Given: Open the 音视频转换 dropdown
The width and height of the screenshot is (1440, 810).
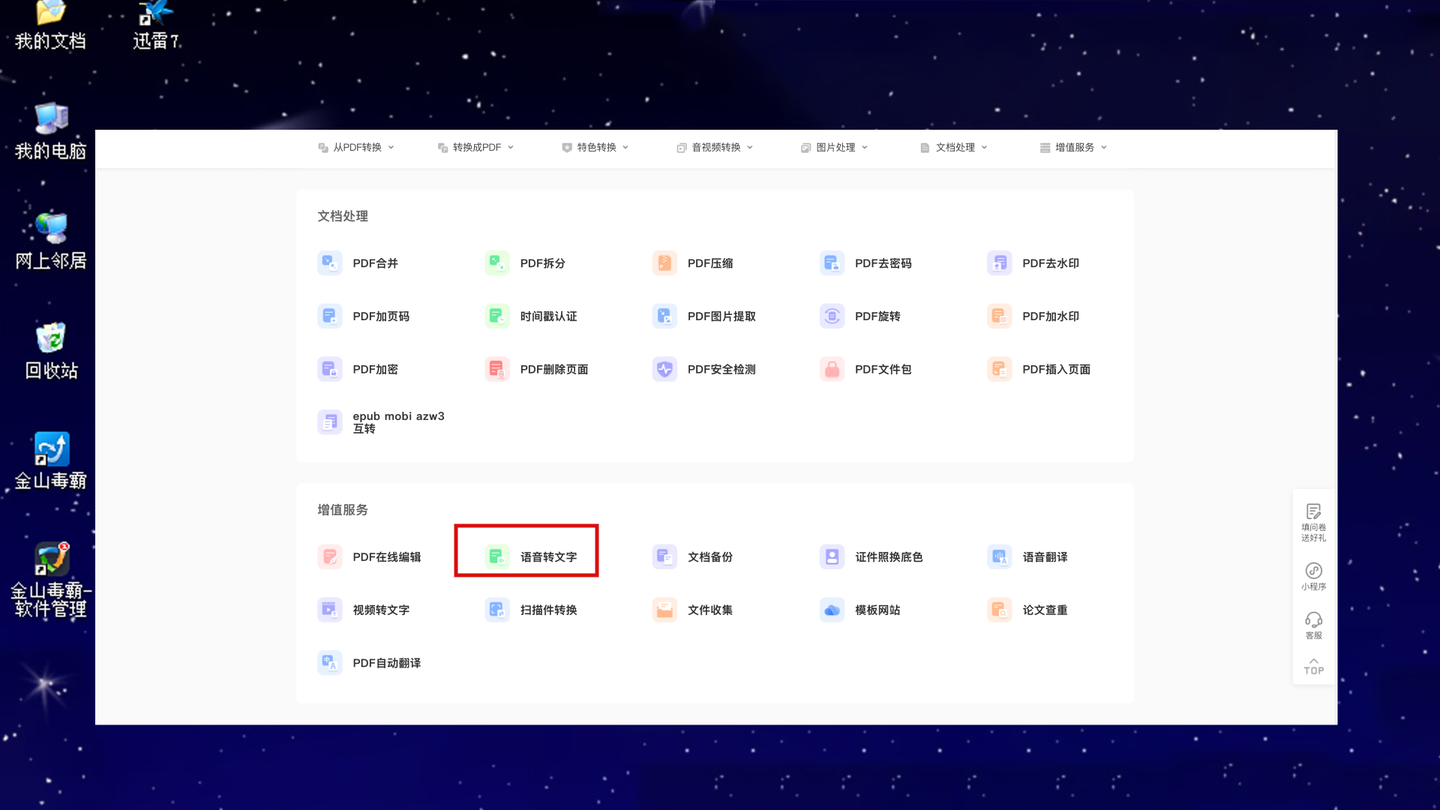Looking at the screenshot, I should [715, 147].
